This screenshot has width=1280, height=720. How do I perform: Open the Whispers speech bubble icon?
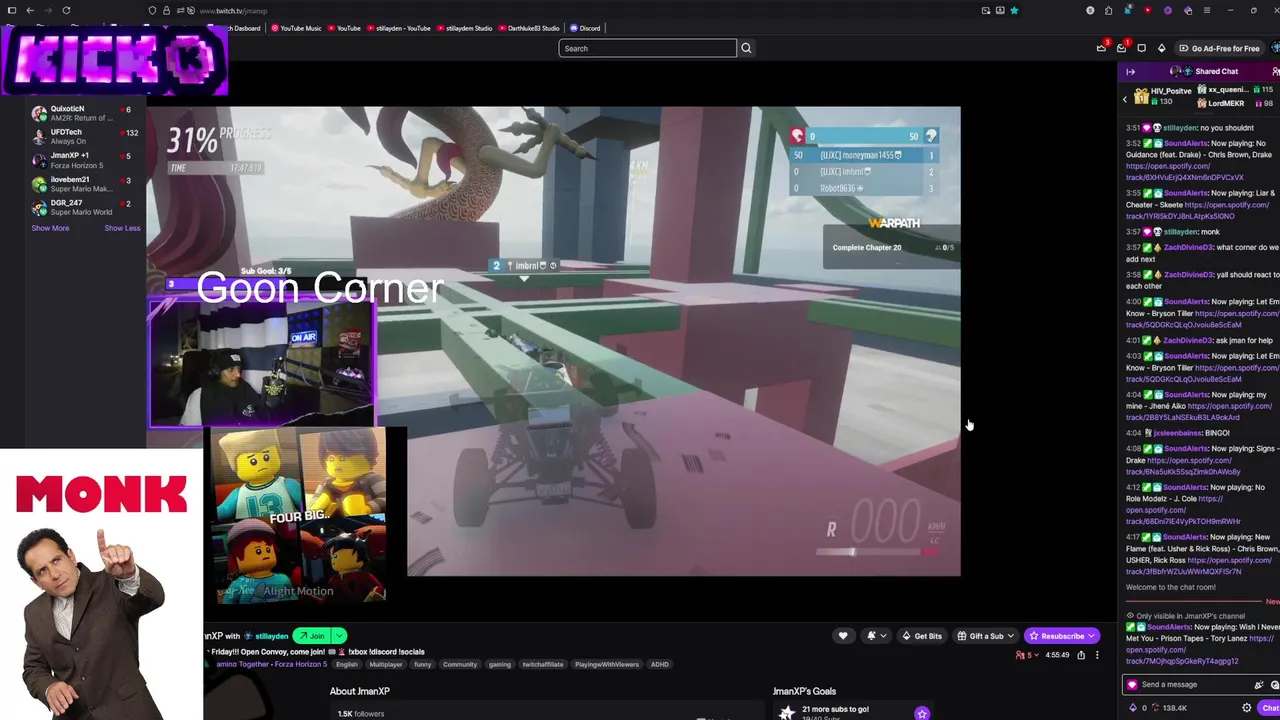pos(1141,48)
